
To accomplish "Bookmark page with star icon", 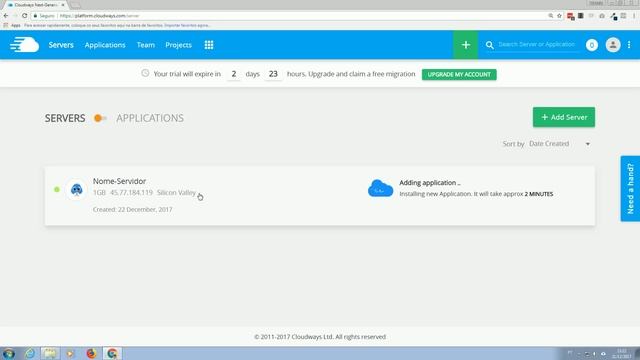I will click(x=559, y=16).
